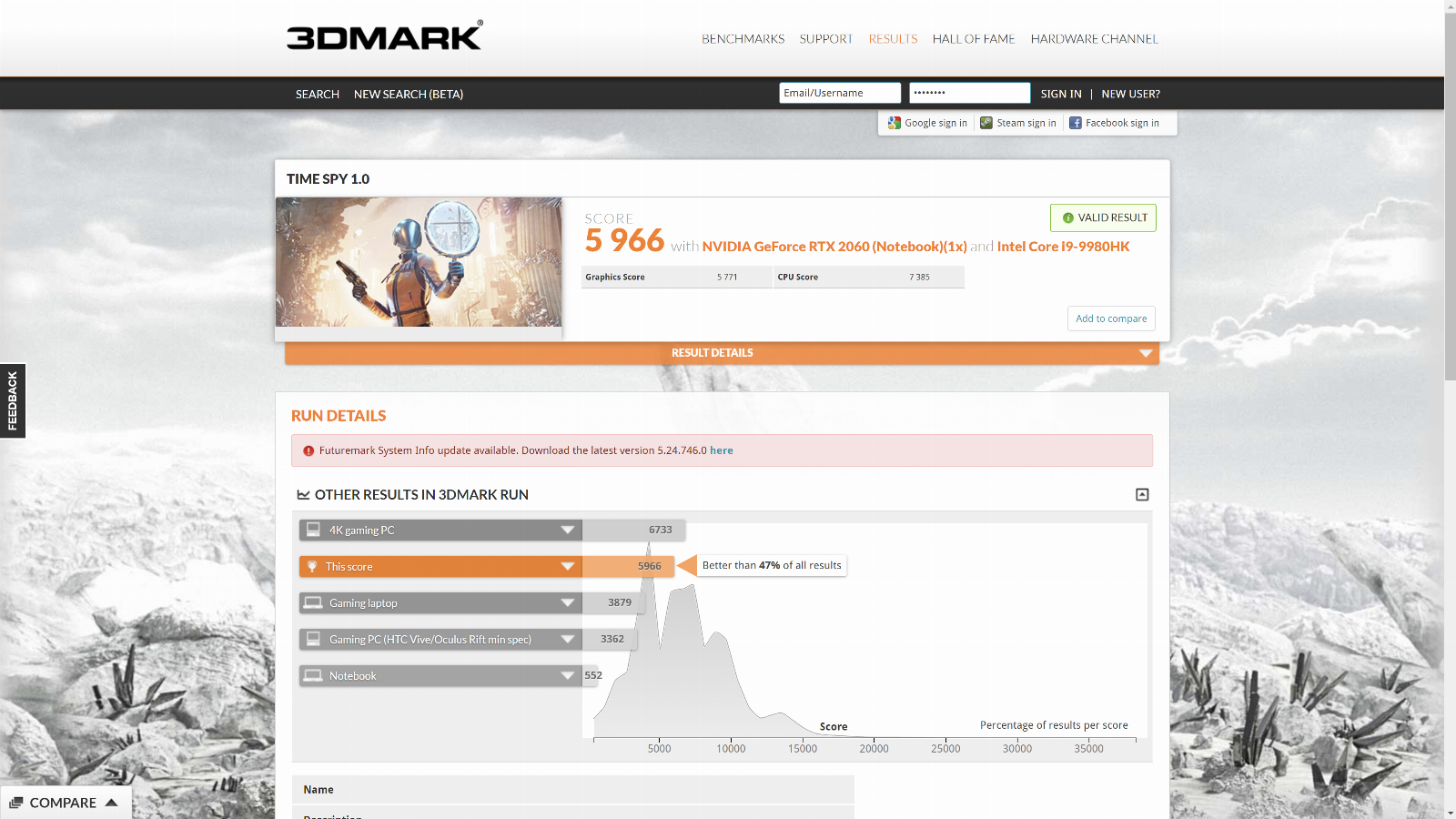Click the Steam sign in icon
The height and width of the screenshot is (819, 1456).
pyautogui.click(x=986, y=123)
